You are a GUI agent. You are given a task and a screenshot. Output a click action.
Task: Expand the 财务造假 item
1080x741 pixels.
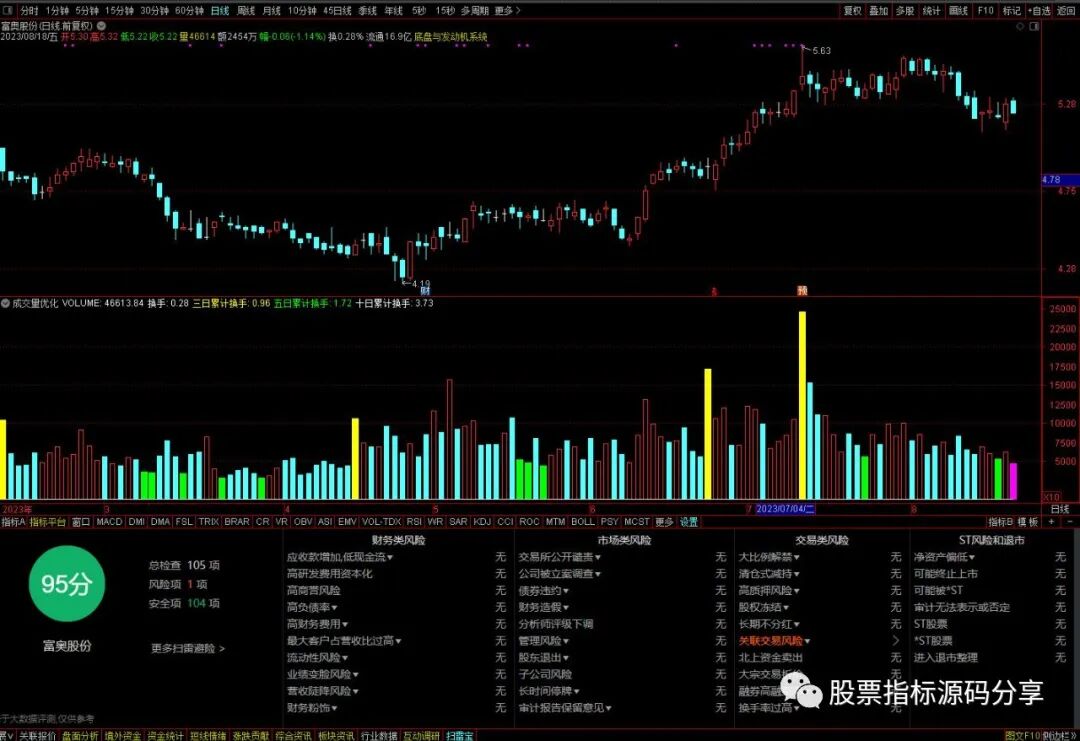click(x=543, y=607)
